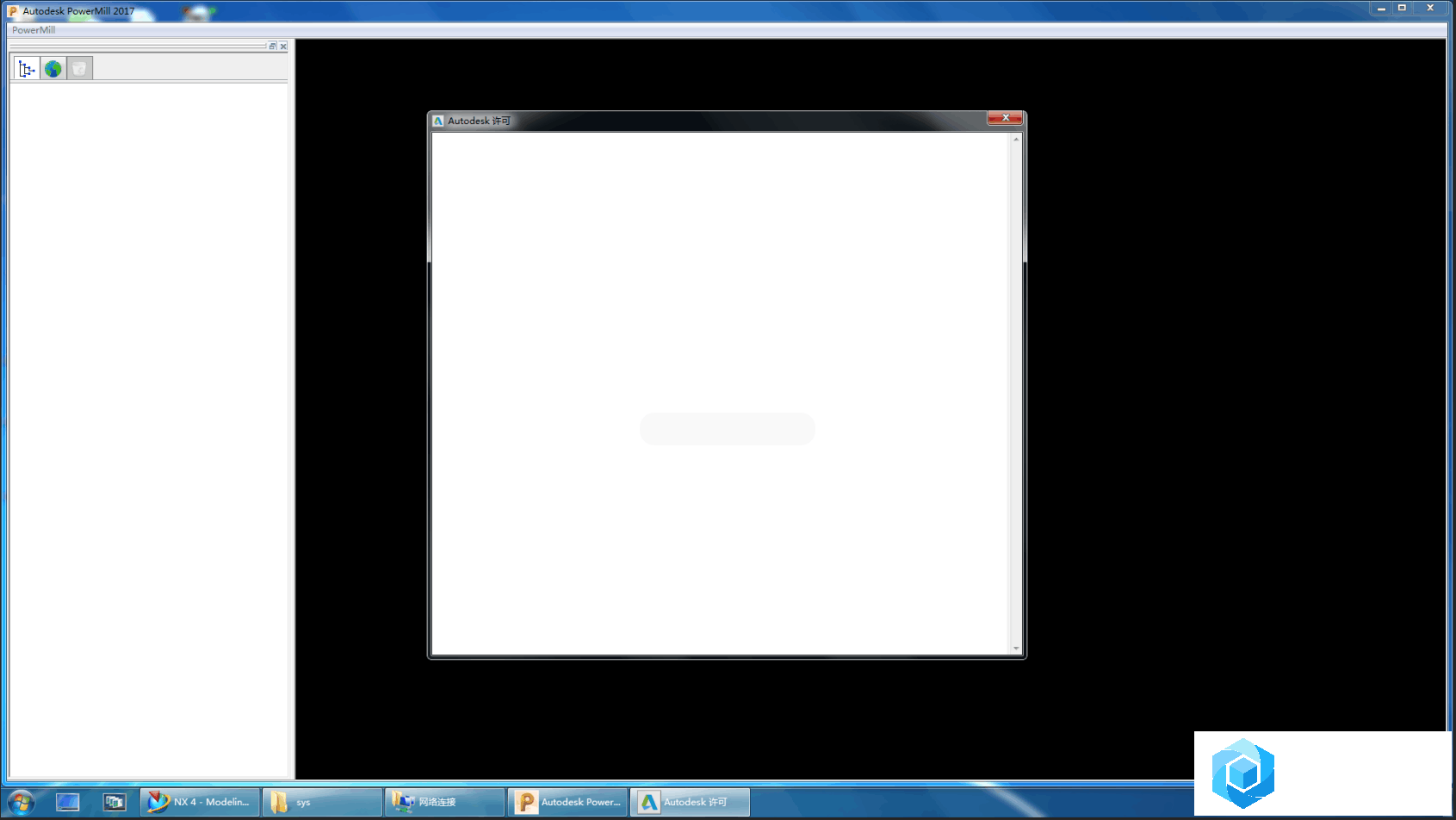This screenshot has height=820, width=1456.
Task: Click the Autodesk 许可 dialog title icon
Action: click(x=438, y=121)
